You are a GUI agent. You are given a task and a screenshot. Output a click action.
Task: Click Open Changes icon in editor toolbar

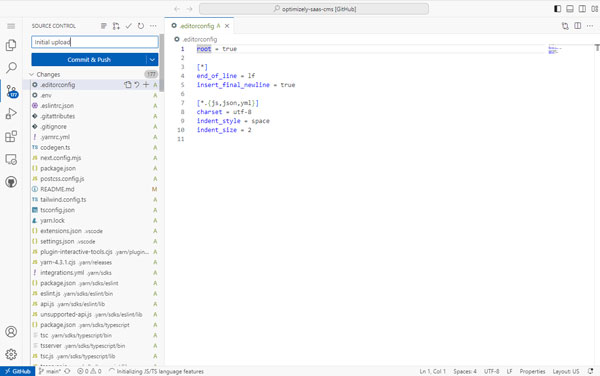pyautogui.click(x=565, y=26)
